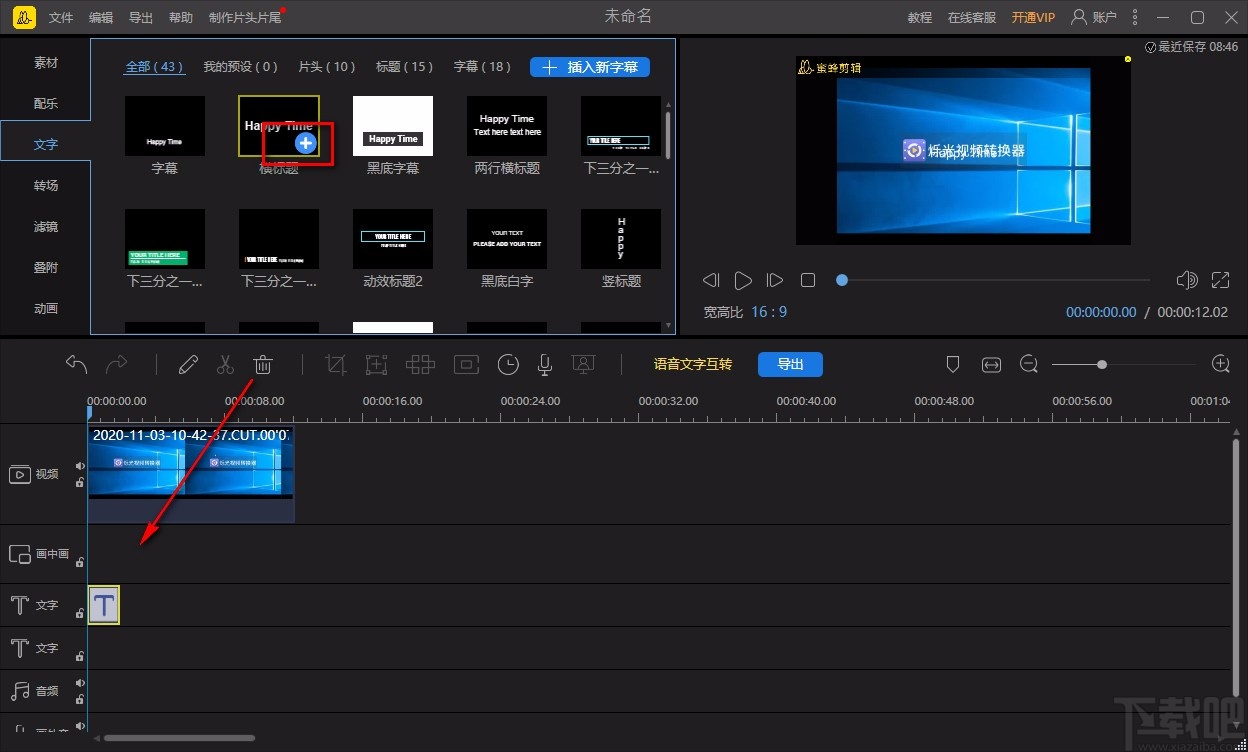Mute the audio track speaker toggle
Image resolution: width=1248 pixels, height=752 pixels.
tap(80, 684)
